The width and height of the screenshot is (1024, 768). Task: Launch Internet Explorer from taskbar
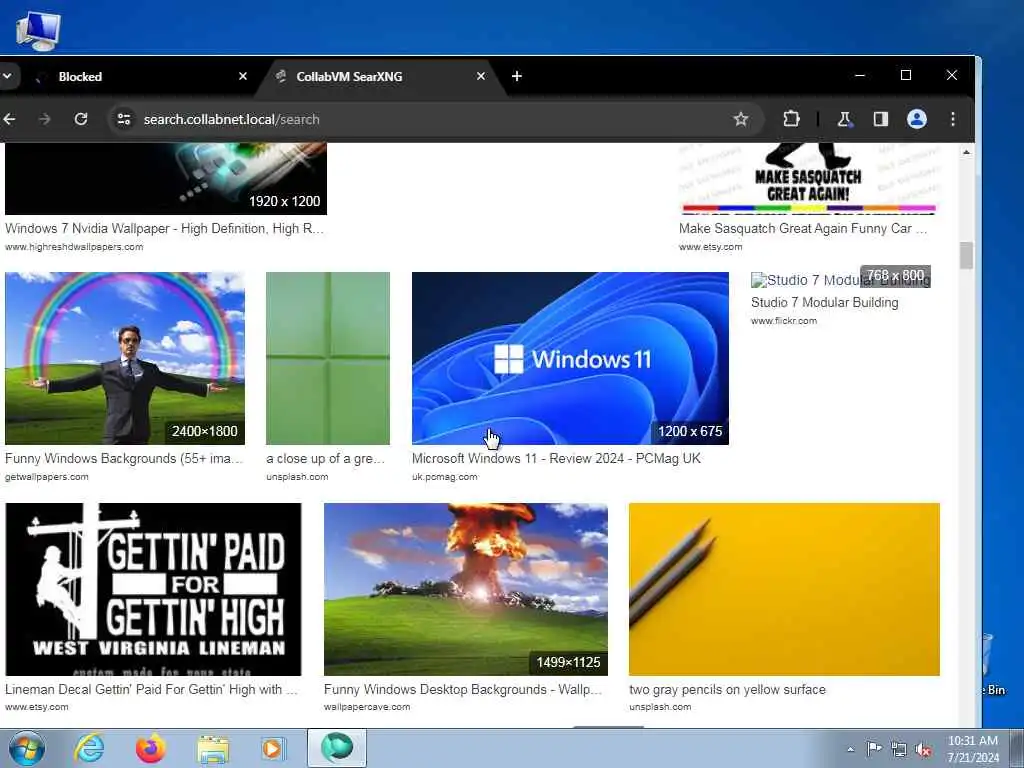point(88,748)
